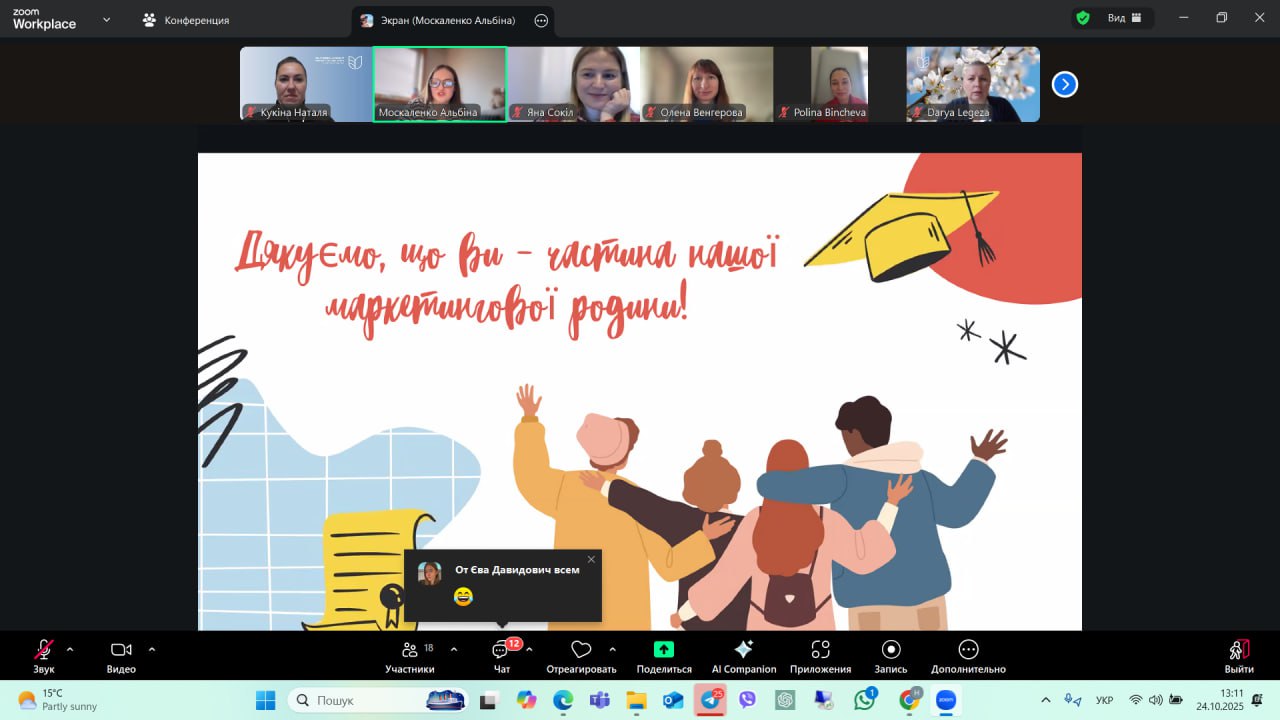Open Microsoft Edge from the taskbar

coord(563,700)
